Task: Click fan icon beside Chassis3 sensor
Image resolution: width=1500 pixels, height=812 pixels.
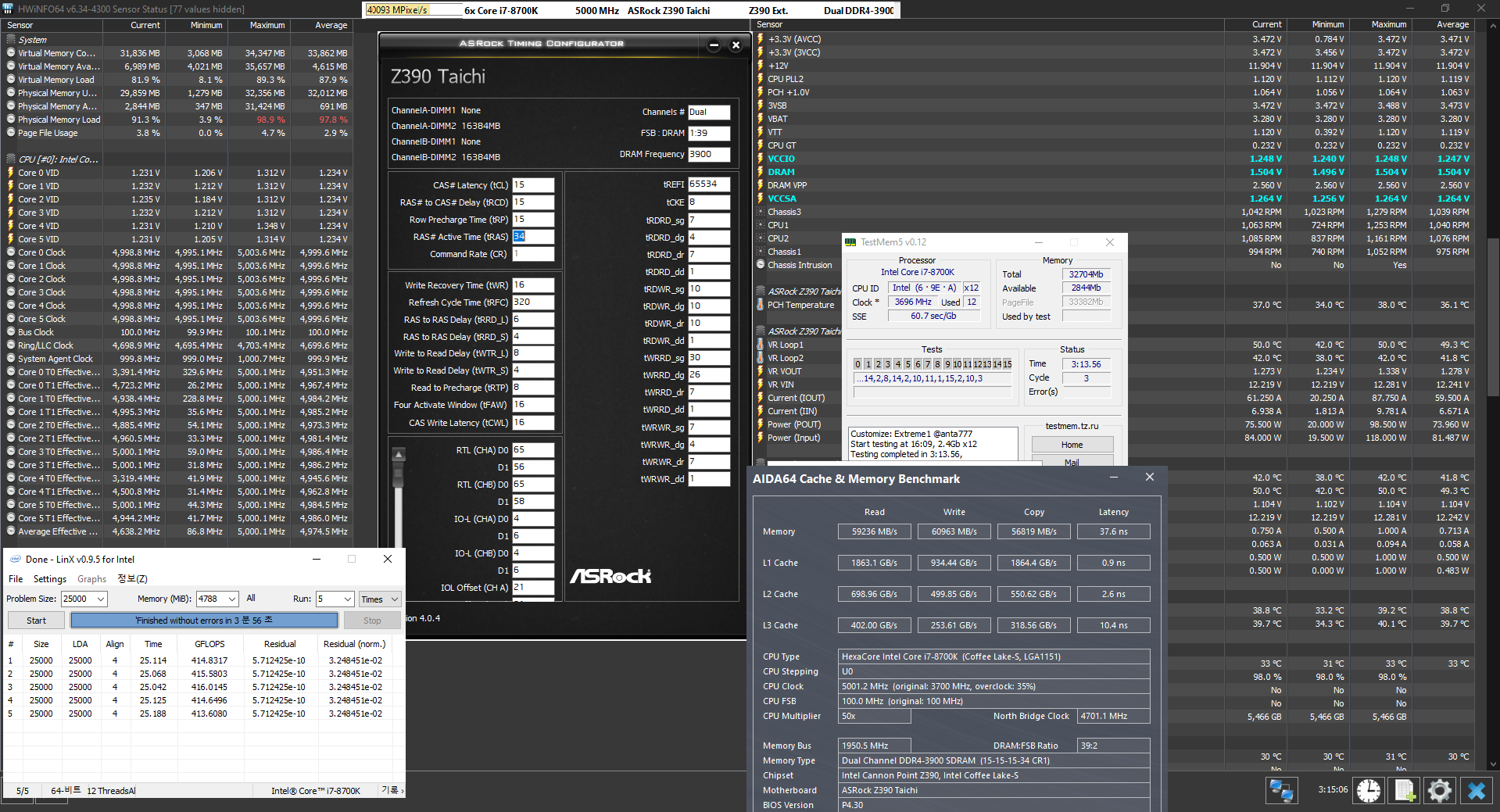Action: click(x=761, y=212)
